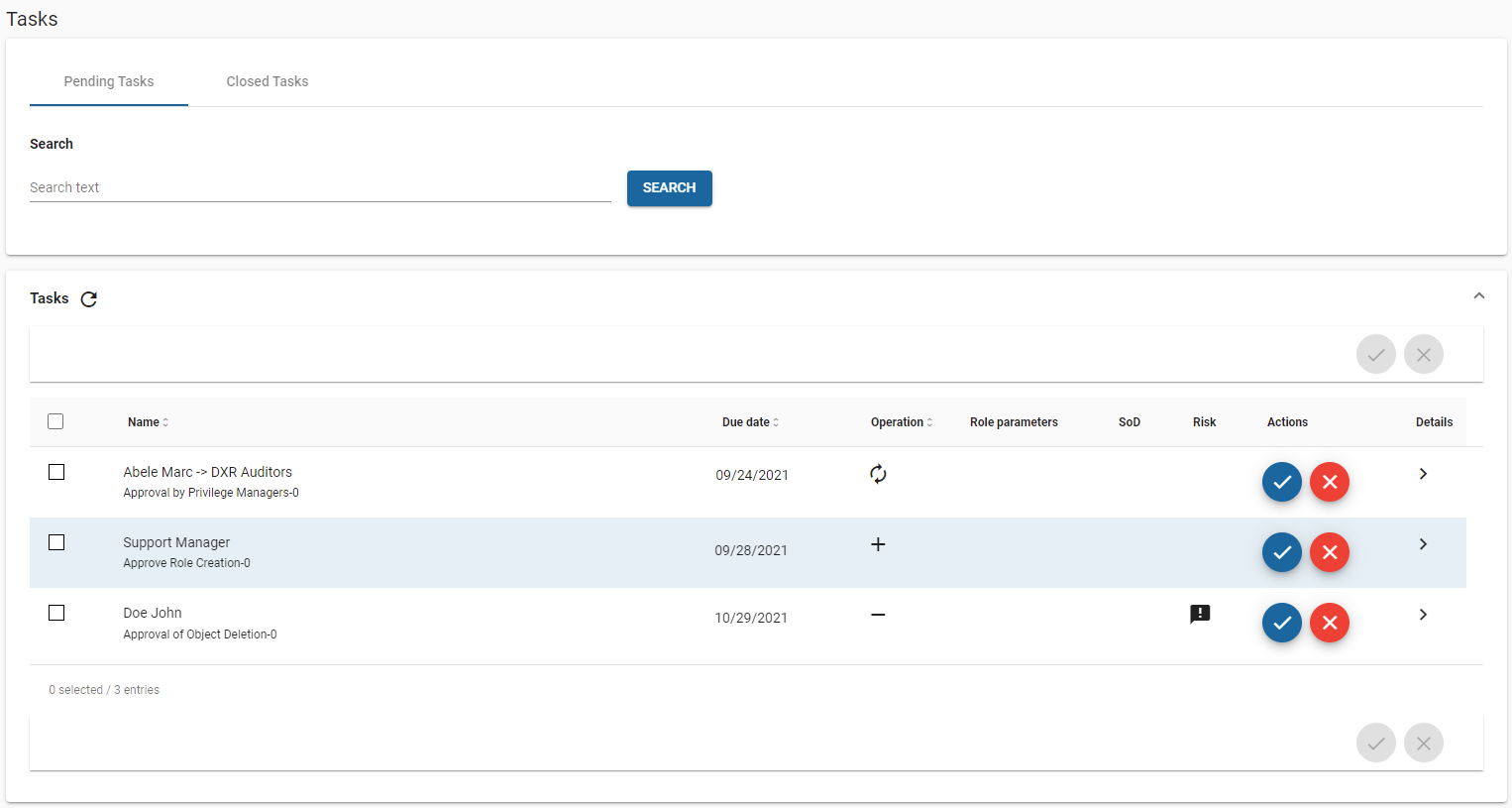Approve the Support Manager role creation task

pos(1281,552)
